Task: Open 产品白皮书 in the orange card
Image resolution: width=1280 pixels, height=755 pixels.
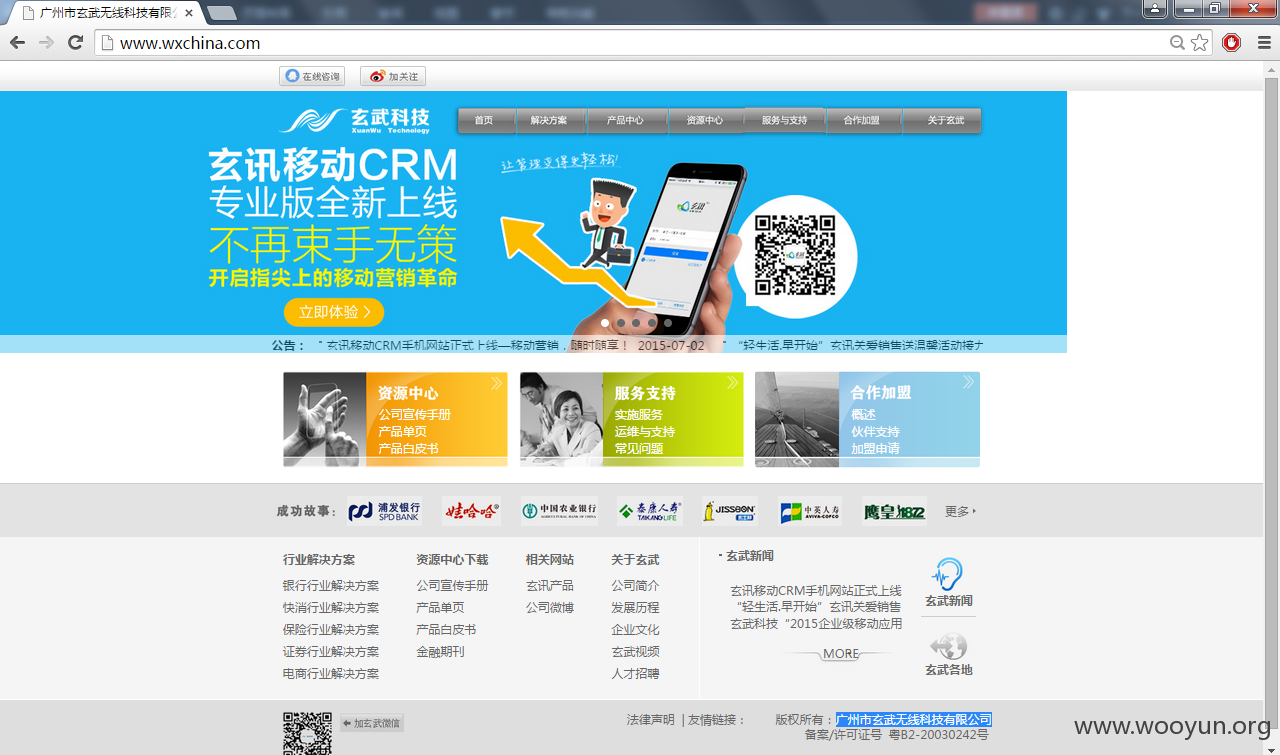Action: [408, 449]
